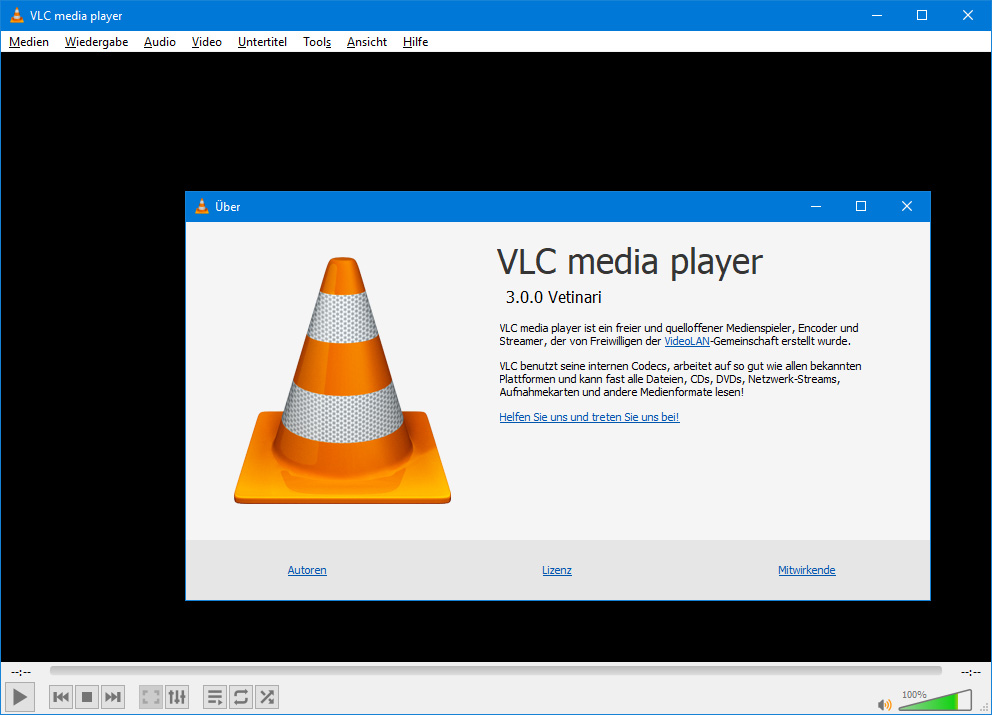Close the Über dialog

coord(907,206)
